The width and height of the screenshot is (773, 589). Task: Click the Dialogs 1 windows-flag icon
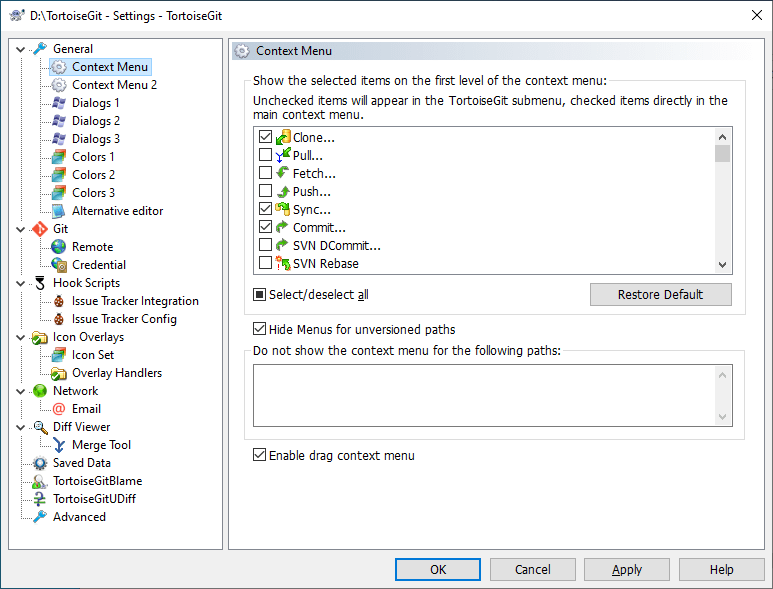point(59,103)
